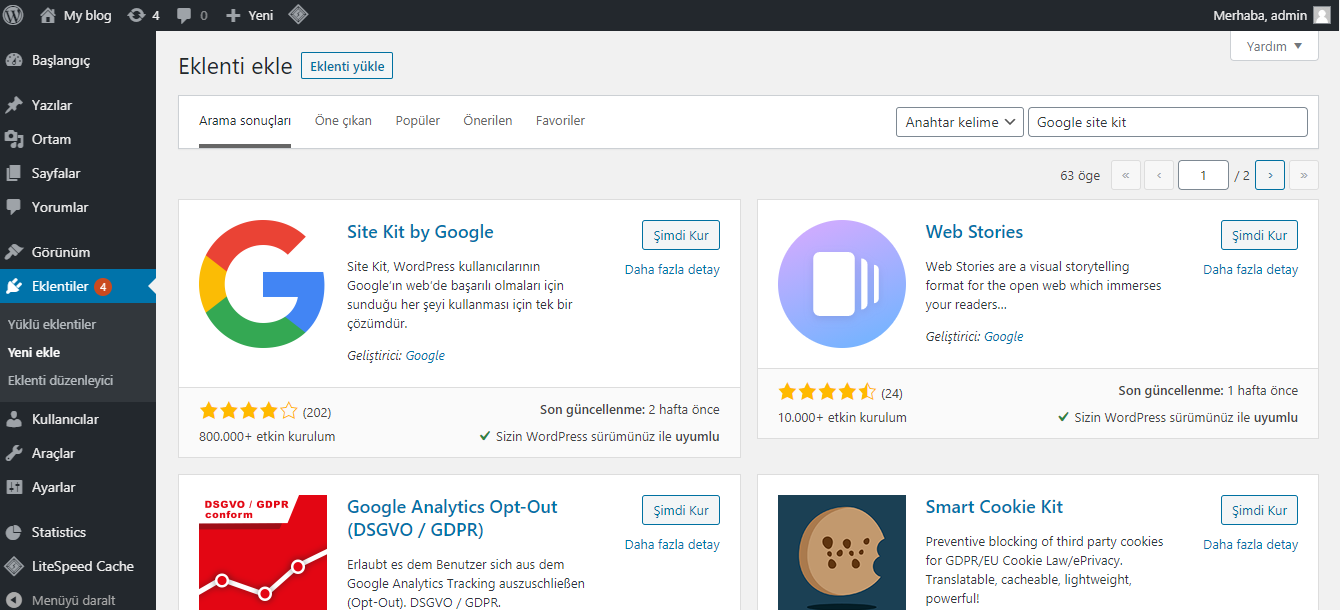This screenshot has width=1340, height=610.
Task: Open the Merhaba, admin account menu
Action: (1272, 15)
